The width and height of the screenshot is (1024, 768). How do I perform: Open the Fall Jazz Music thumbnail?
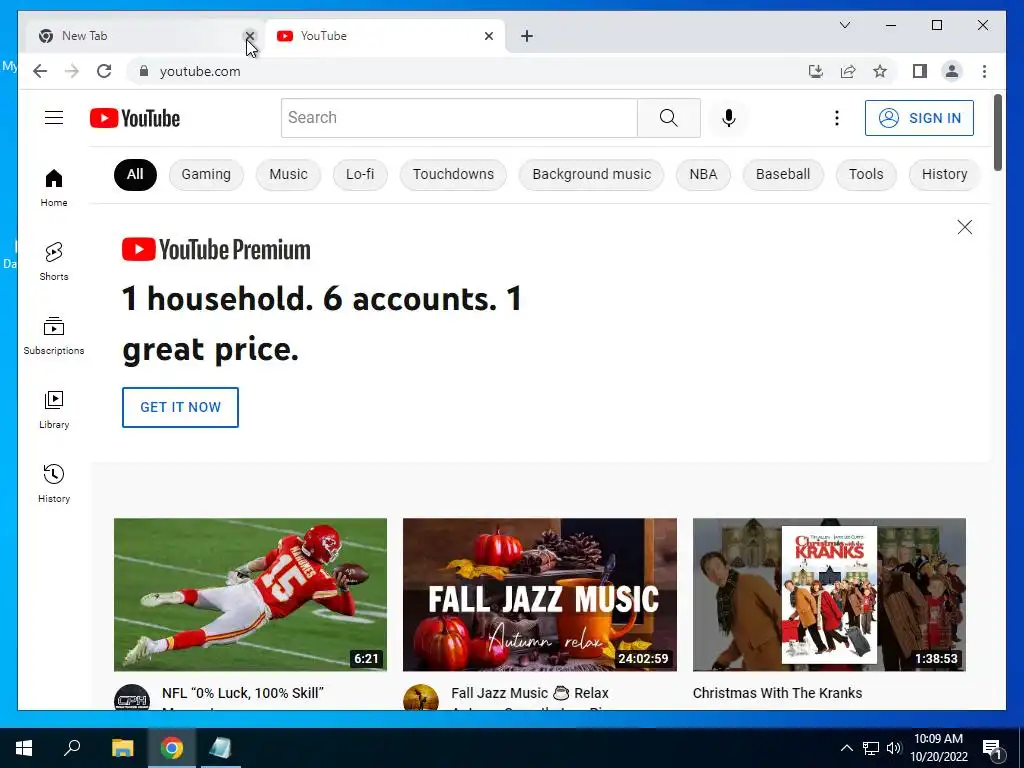coord(539,595)
